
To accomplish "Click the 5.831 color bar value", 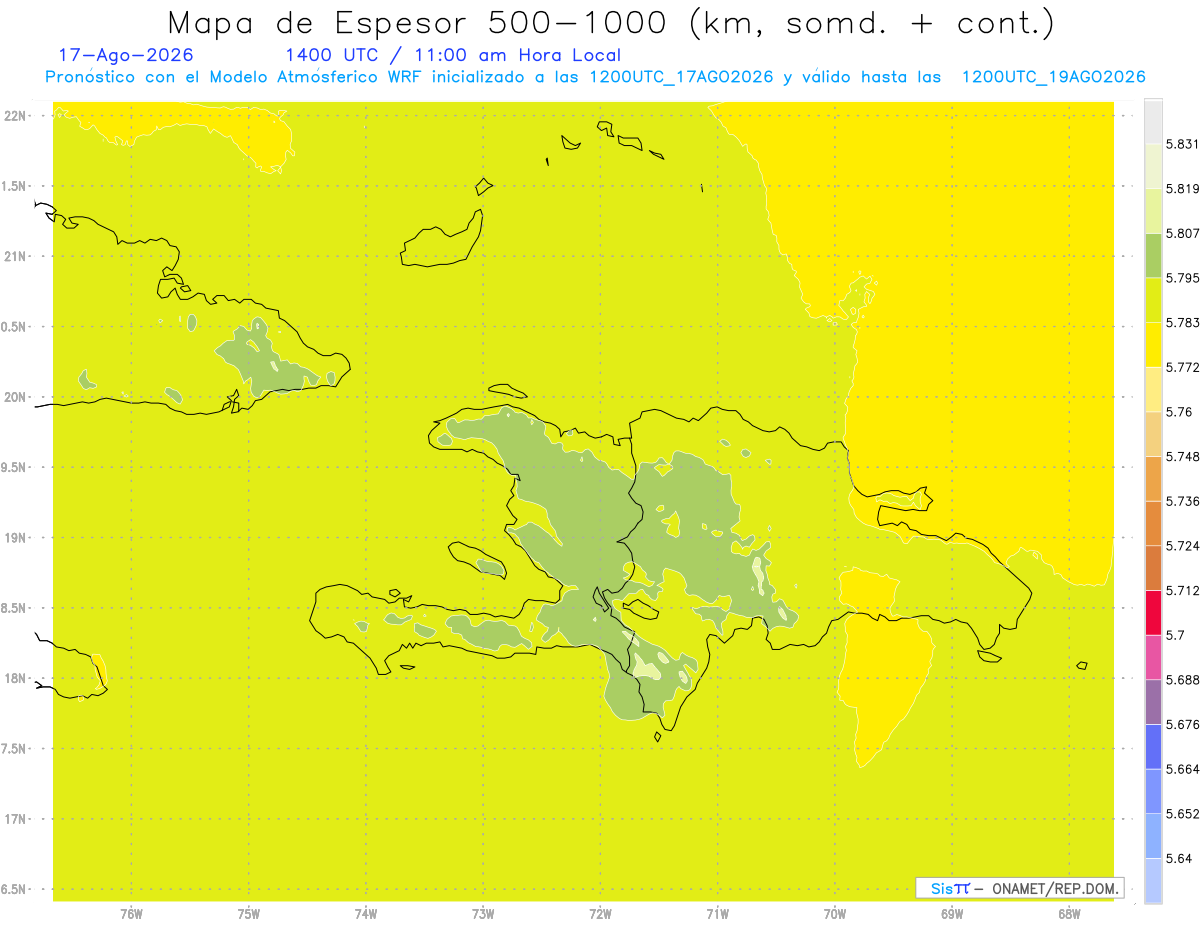I will point(1183,144).
